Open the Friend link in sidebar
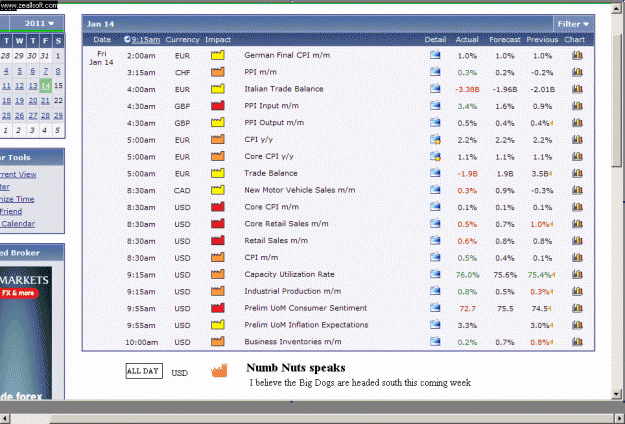This screenshot has height=424, width=625. pyautogui.click(x=11, y=211)
